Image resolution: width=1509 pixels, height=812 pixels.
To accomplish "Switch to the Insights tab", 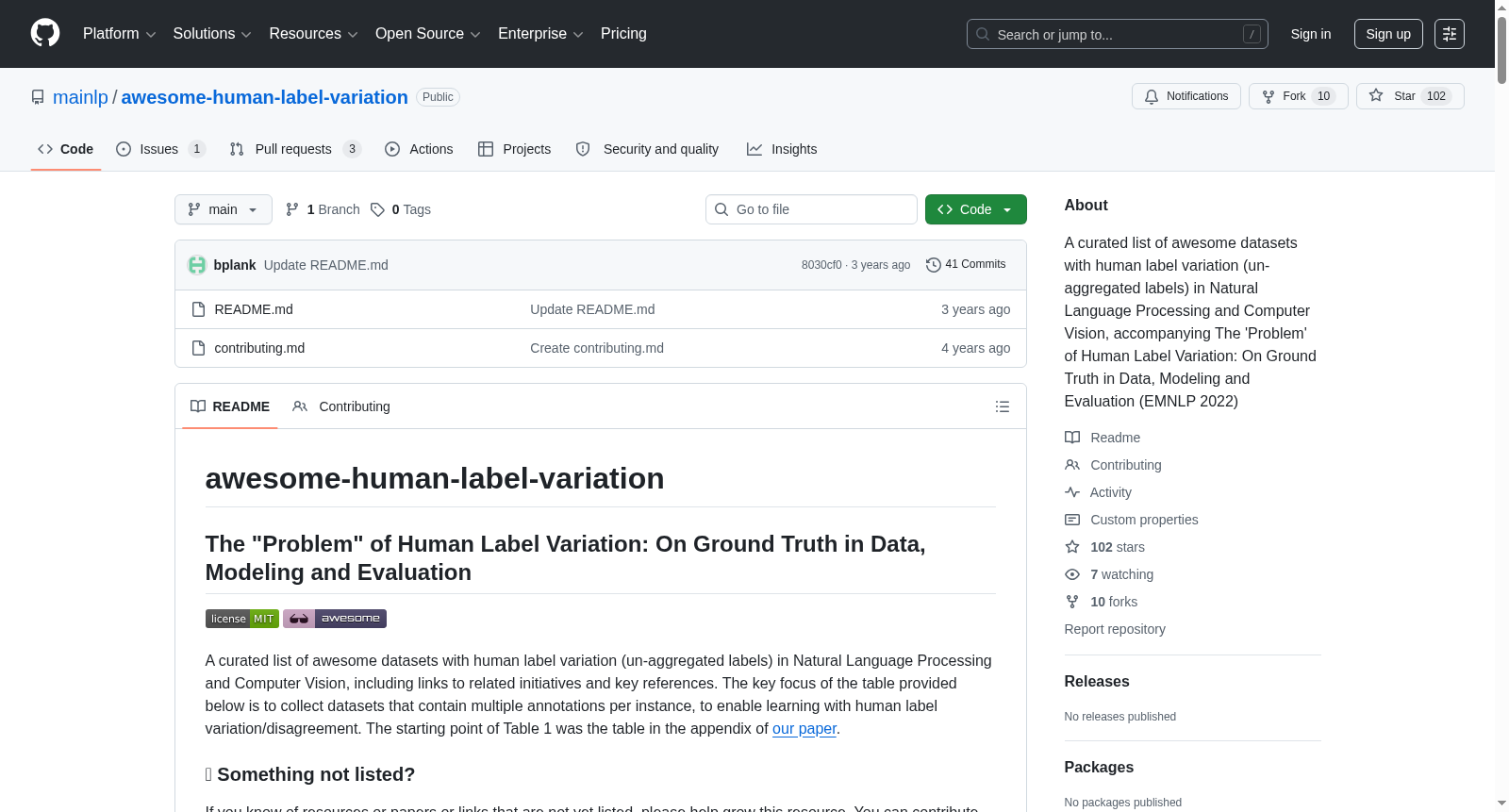I will pos(782,149).
